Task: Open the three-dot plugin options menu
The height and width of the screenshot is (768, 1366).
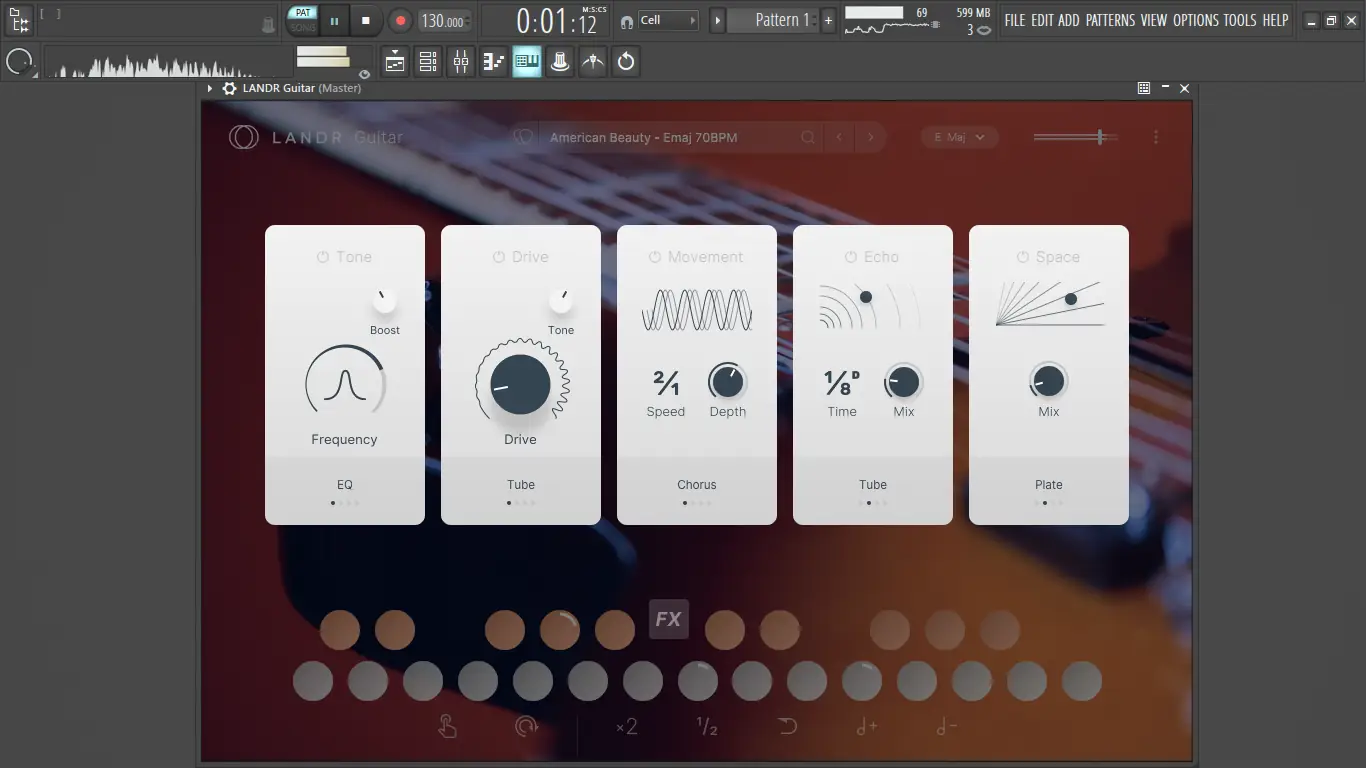Action: [x=1156, y=137]
